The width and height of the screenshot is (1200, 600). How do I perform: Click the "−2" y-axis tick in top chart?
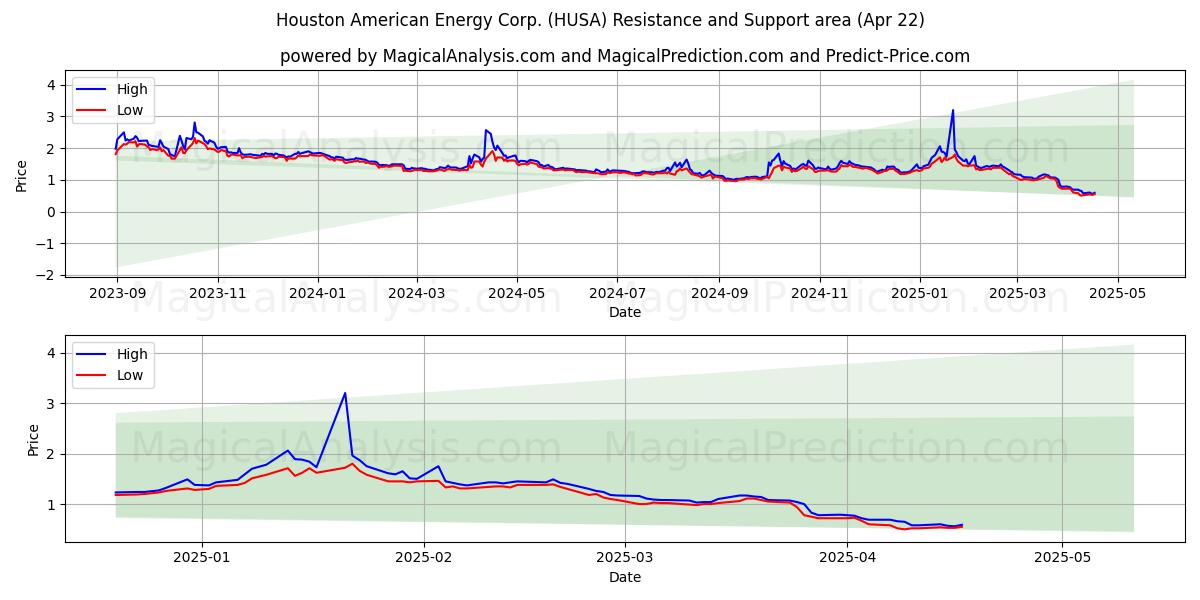coord(48,275)
